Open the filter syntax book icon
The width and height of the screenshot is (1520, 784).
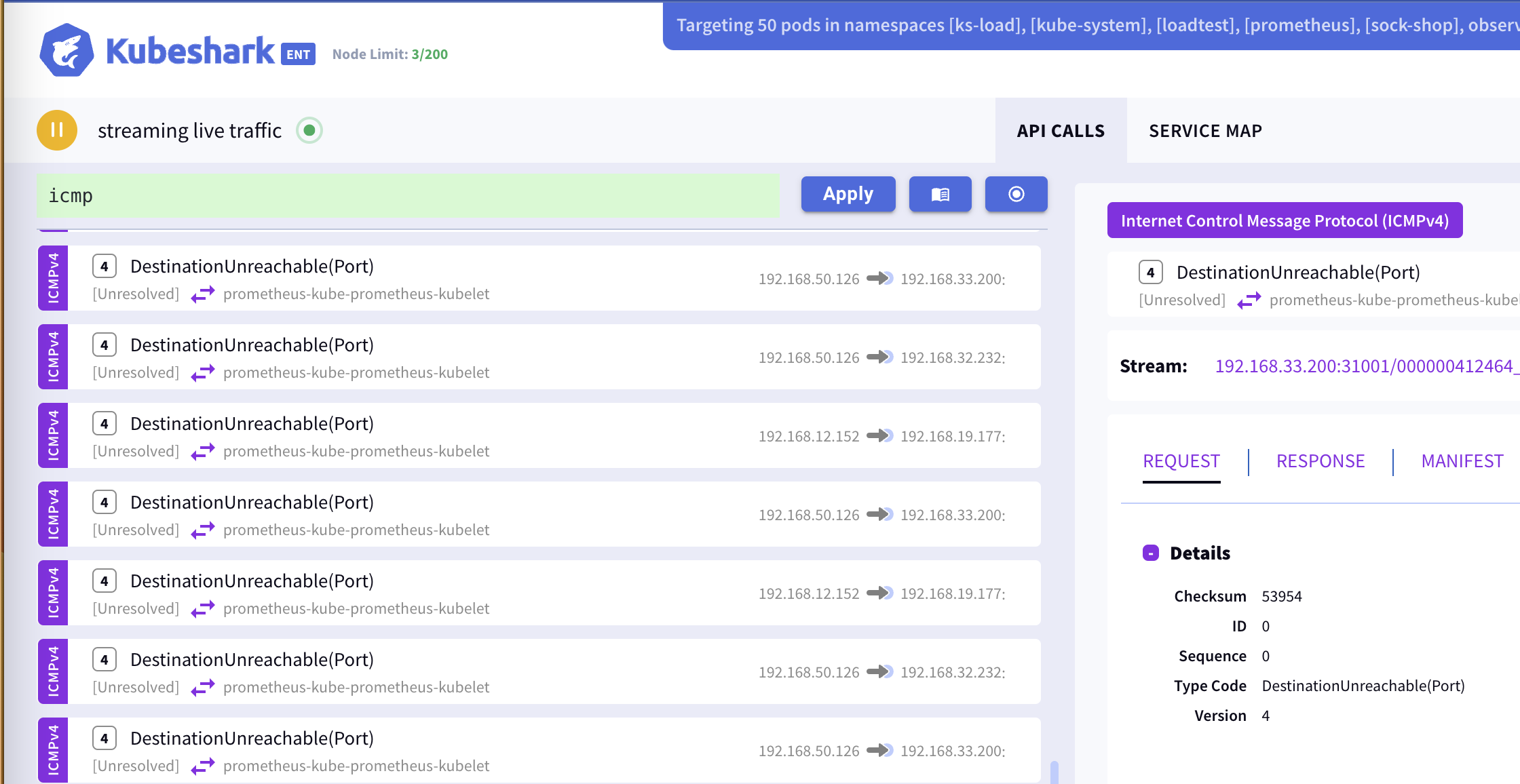[x=940, y=195]
